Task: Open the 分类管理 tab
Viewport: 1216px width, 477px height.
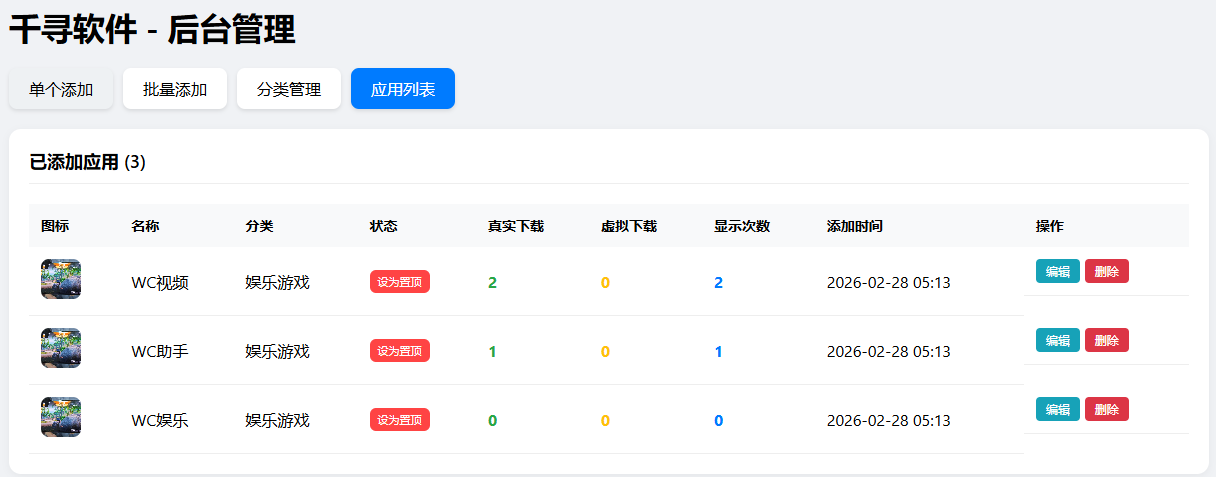Action: coord(289,89)
